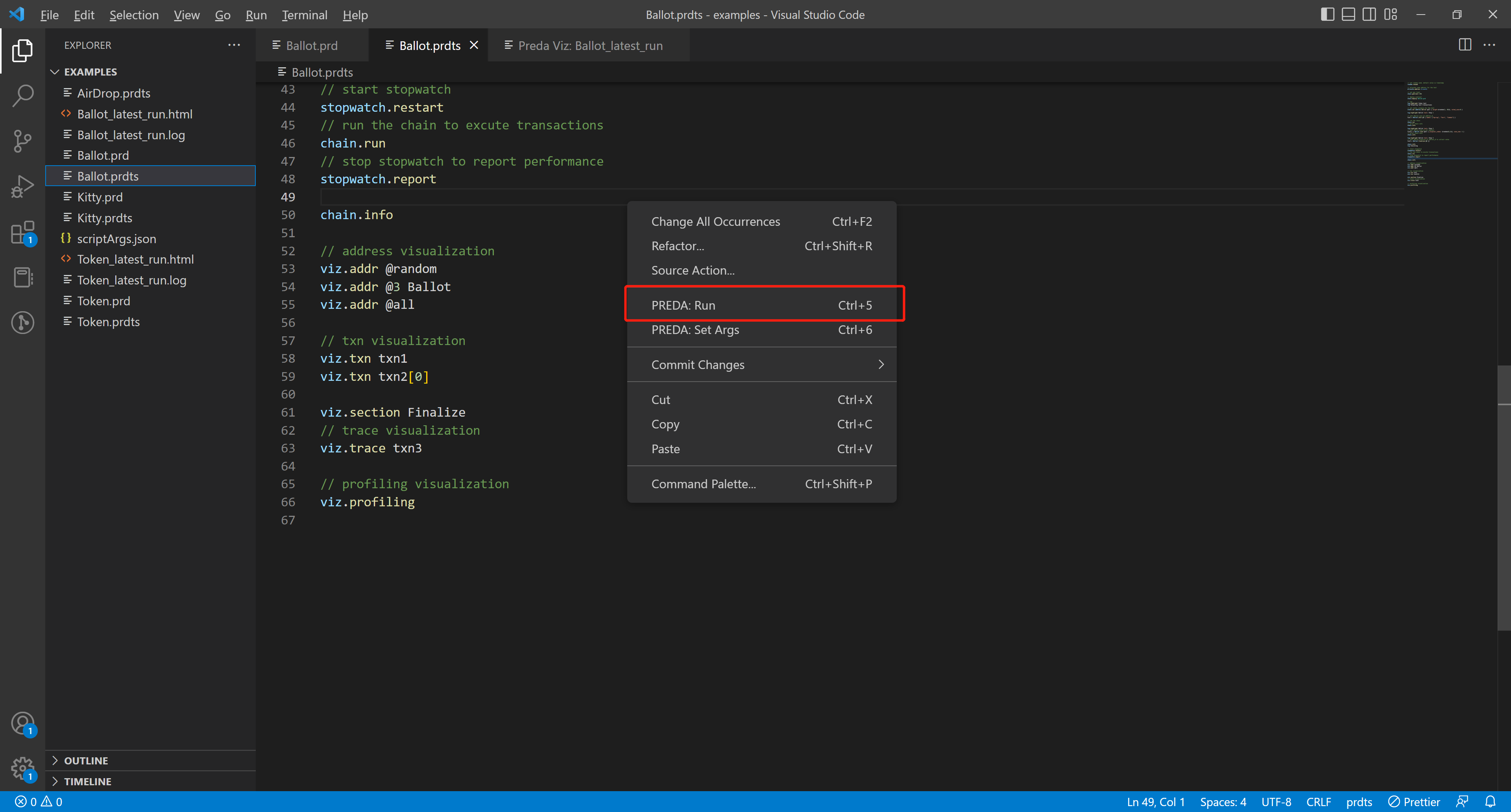Screen dimensions: 1511x812
Task: Switch to Ballot.prd tab
Action: 310,45
